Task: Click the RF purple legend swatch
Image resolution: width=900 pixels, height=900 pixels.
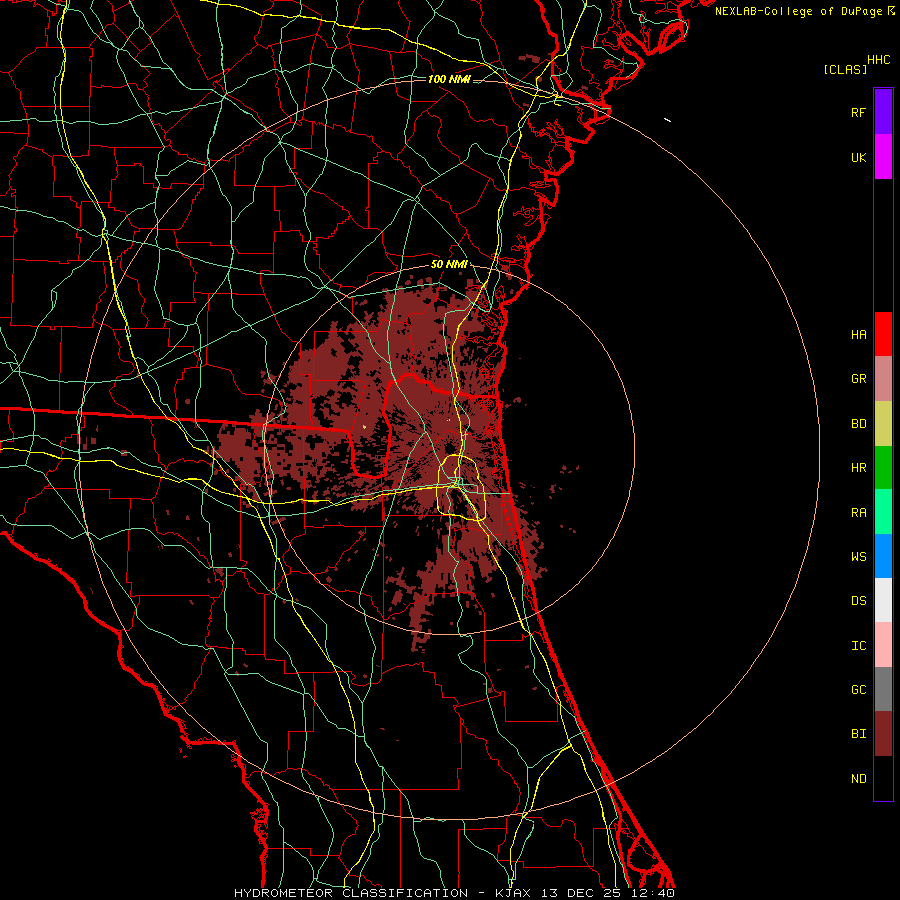Action: tap(883, 112)
